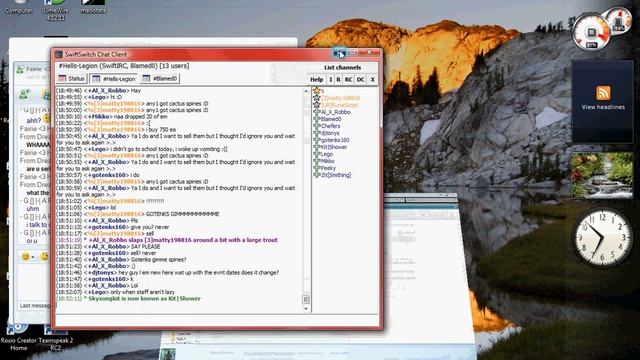Click the smiley emoticon in messenger window

[26, 257]
